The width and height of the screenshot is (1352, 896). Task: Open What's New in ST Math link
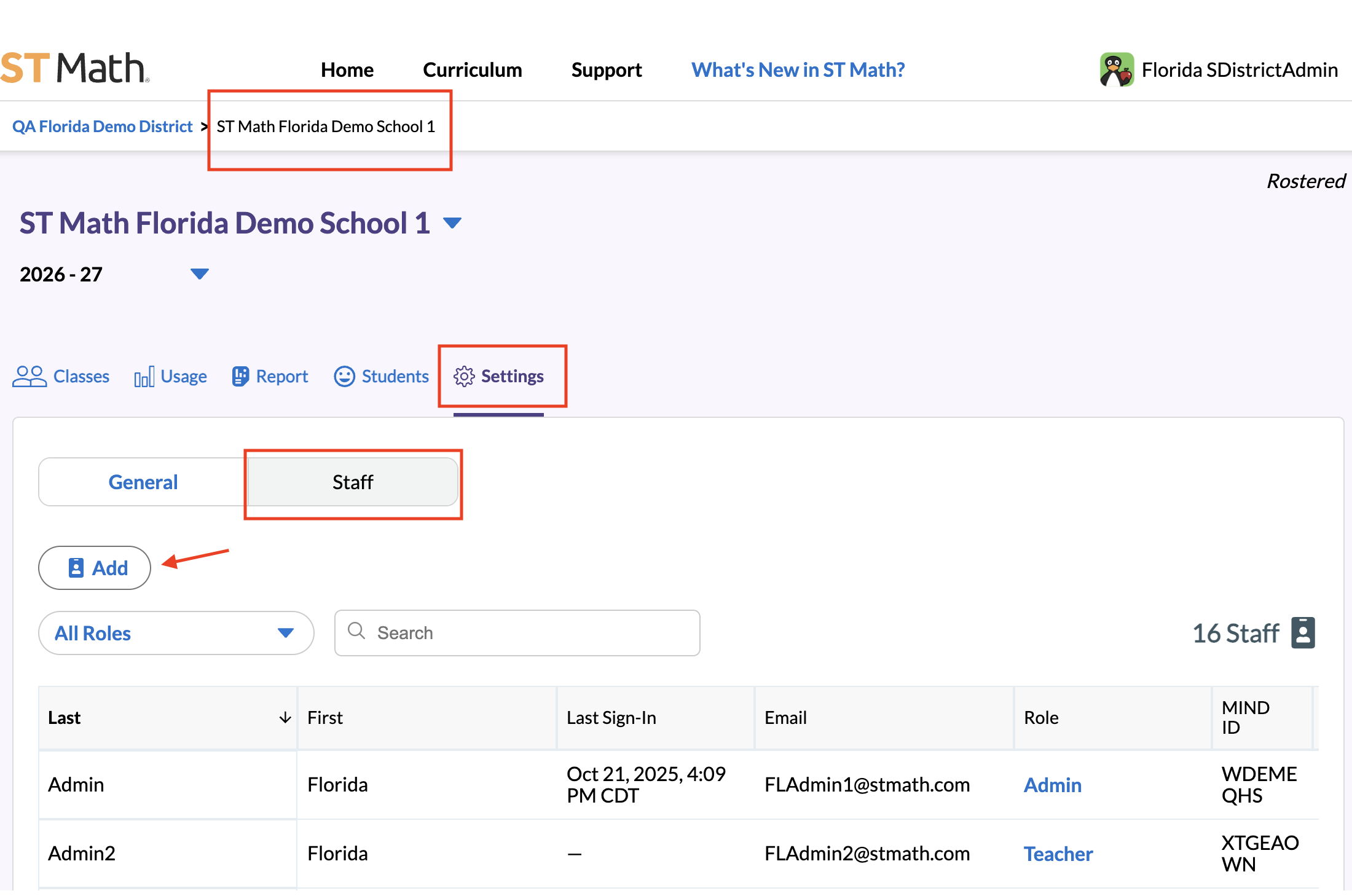[798, 70]
